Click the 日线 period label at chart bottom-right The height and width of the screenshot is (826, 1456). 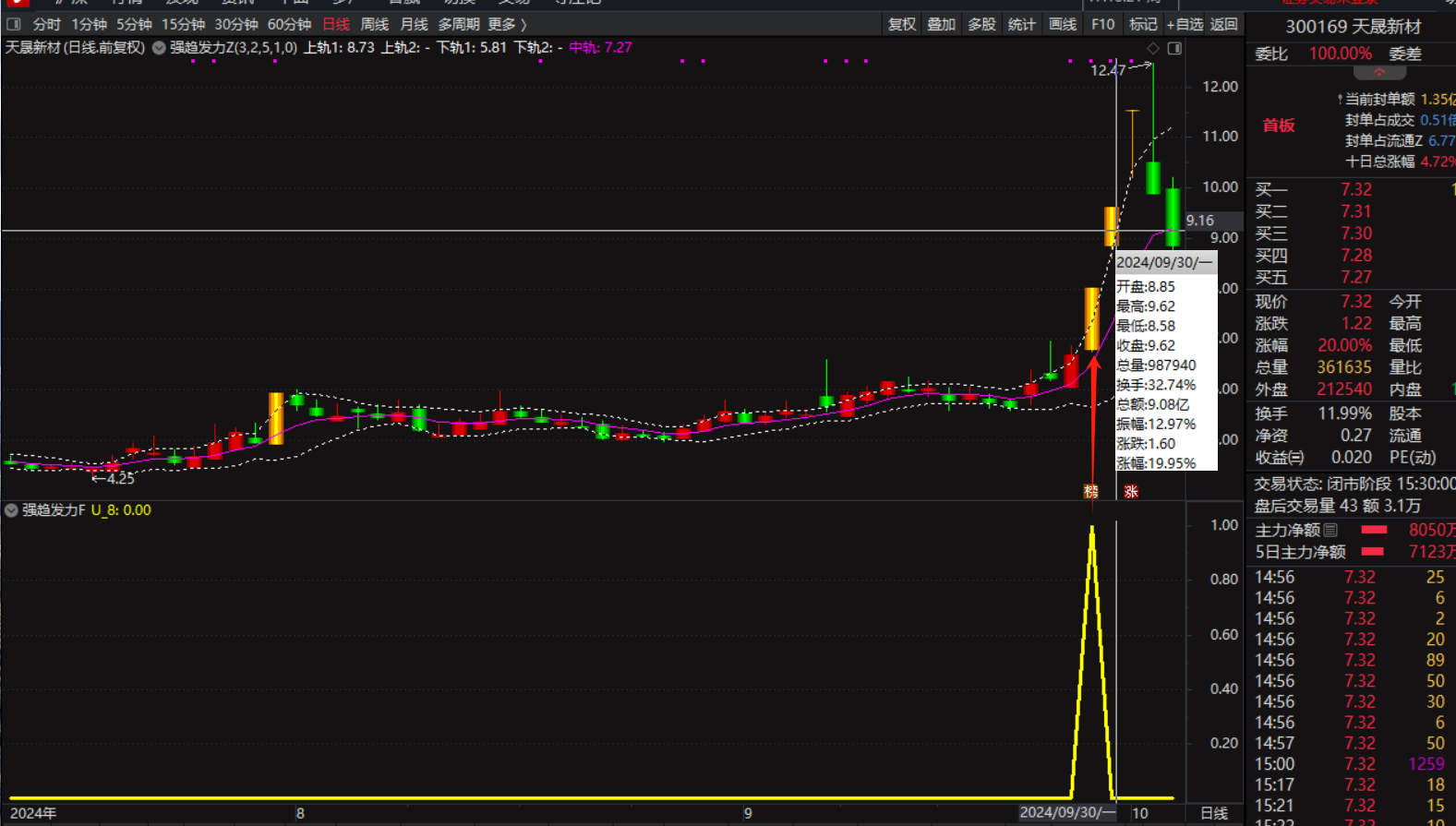pos(1213,813)
